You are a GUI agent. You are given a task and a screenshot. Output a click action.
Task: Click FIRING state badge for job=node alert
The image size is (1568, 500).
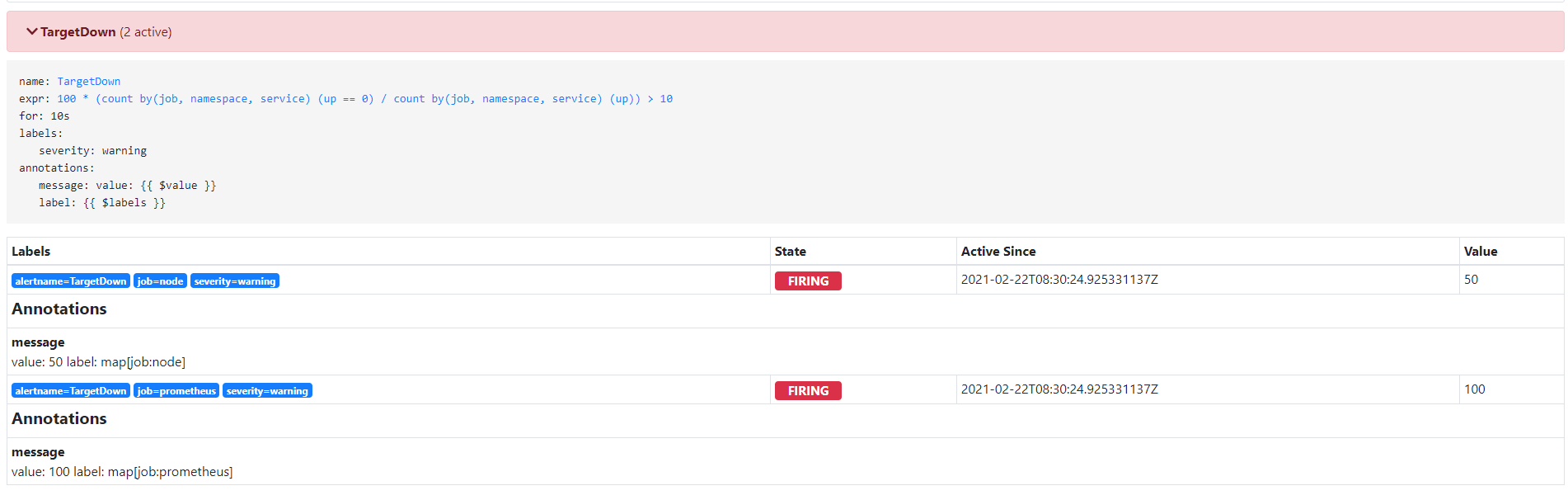click(x=808, y=281)
